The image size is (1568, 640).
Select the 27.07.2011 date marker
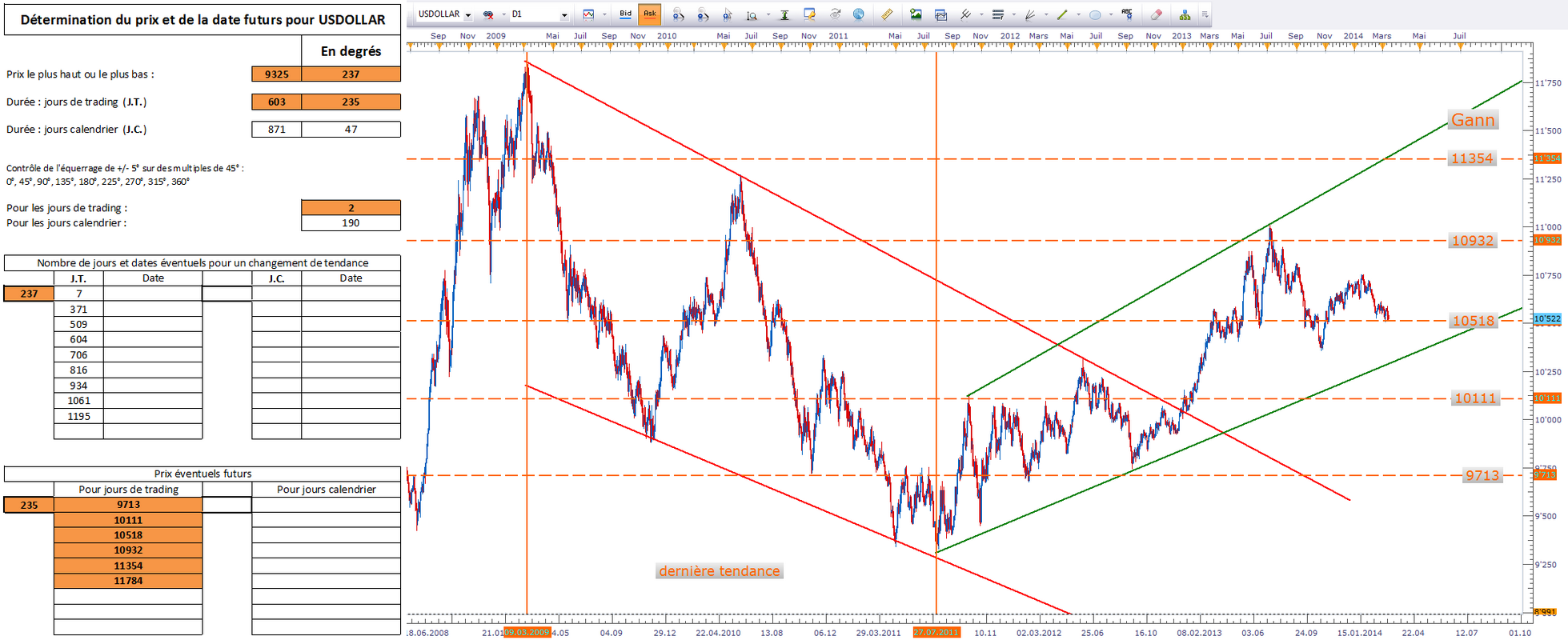(x=936, y=633)
